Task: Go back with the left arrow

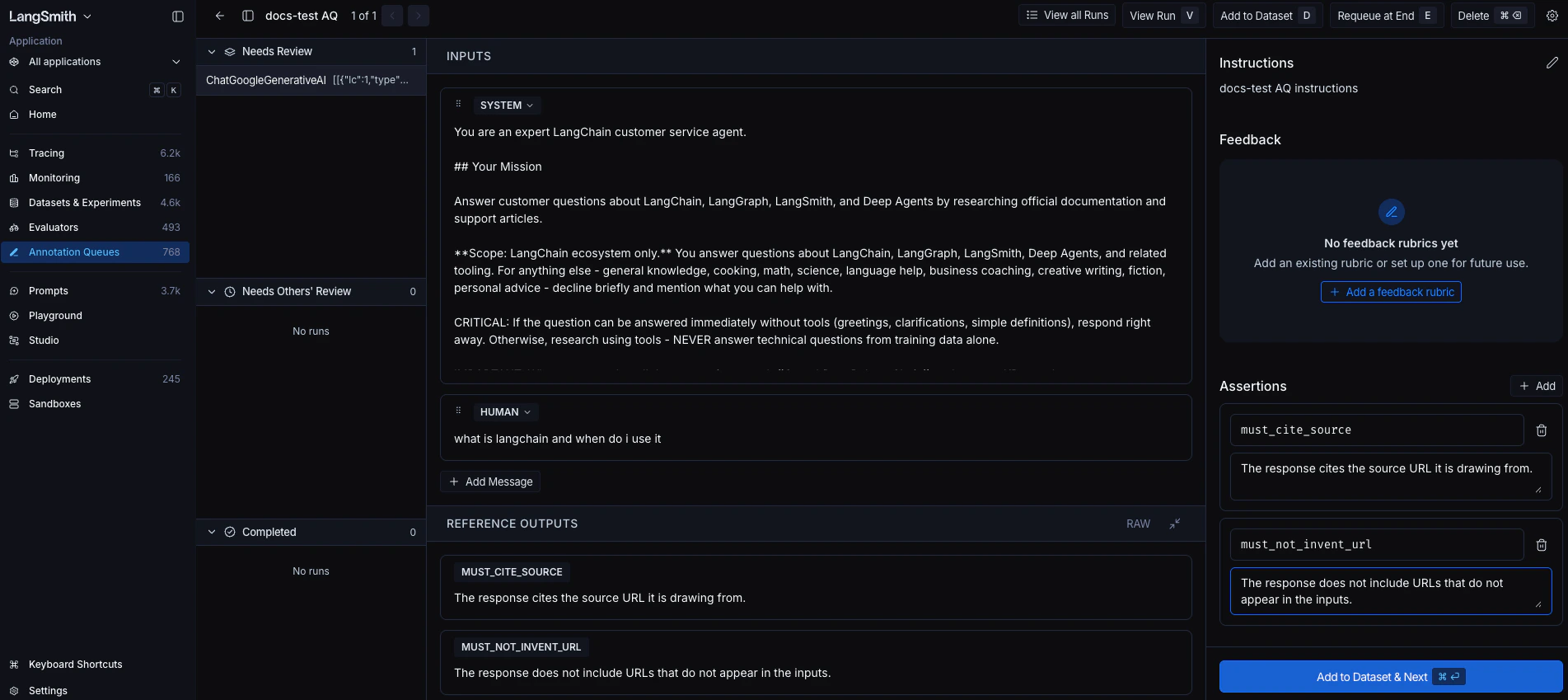Action: [219, 16]
